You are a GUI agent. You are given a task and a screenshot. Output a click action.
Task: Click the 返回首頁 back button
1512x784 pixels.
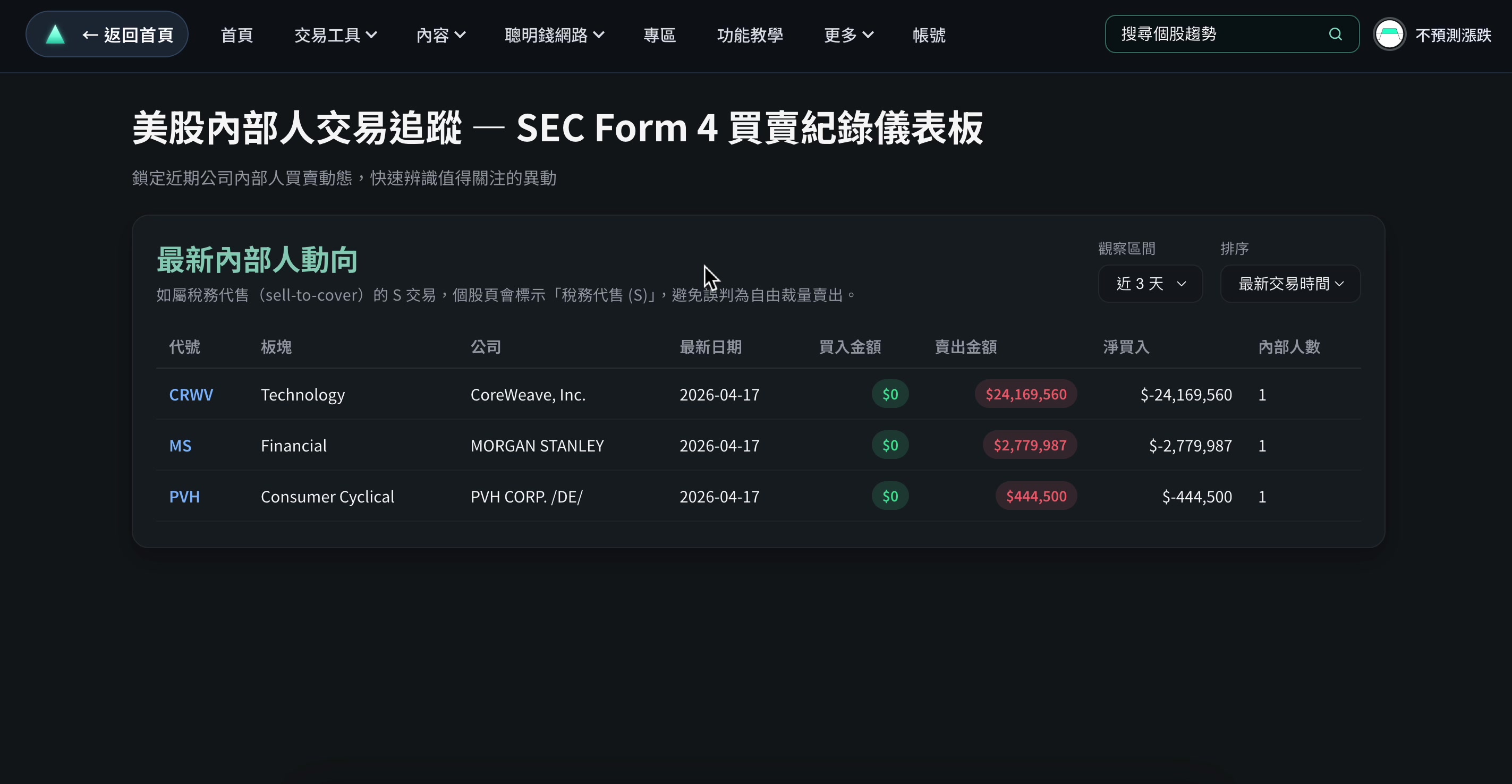coord(107,35)
